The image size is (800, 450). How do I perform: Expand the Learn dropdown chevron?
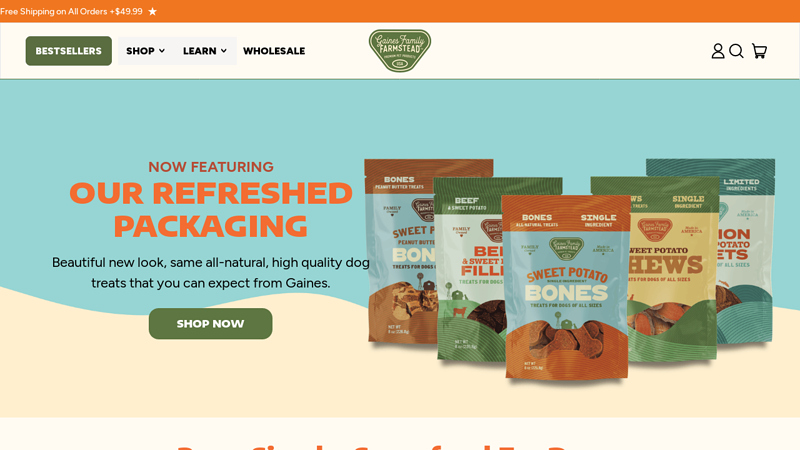click(223, 51)
